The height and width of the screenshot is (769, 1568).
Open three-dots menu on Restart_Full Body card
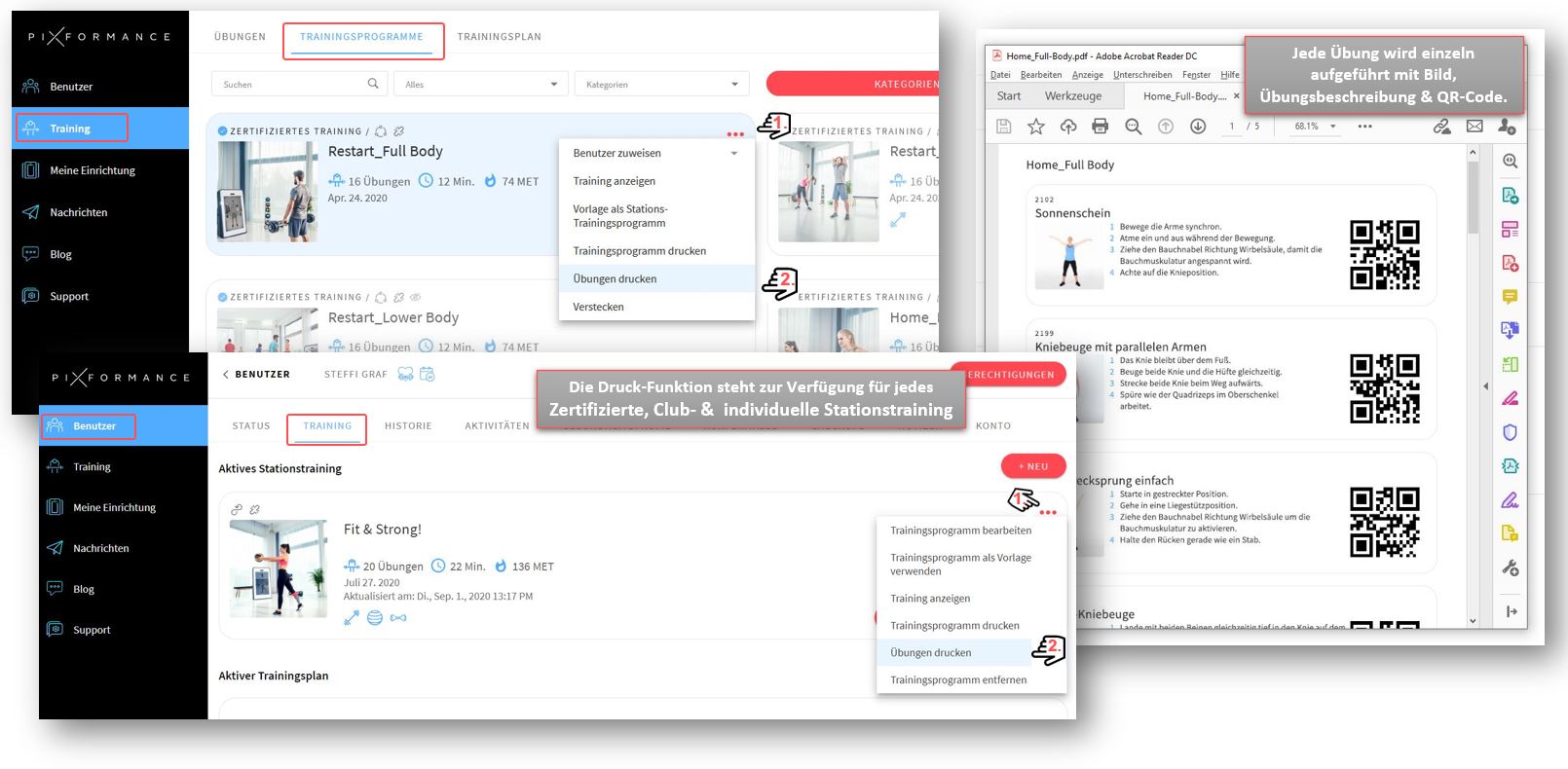pos(735,134)
